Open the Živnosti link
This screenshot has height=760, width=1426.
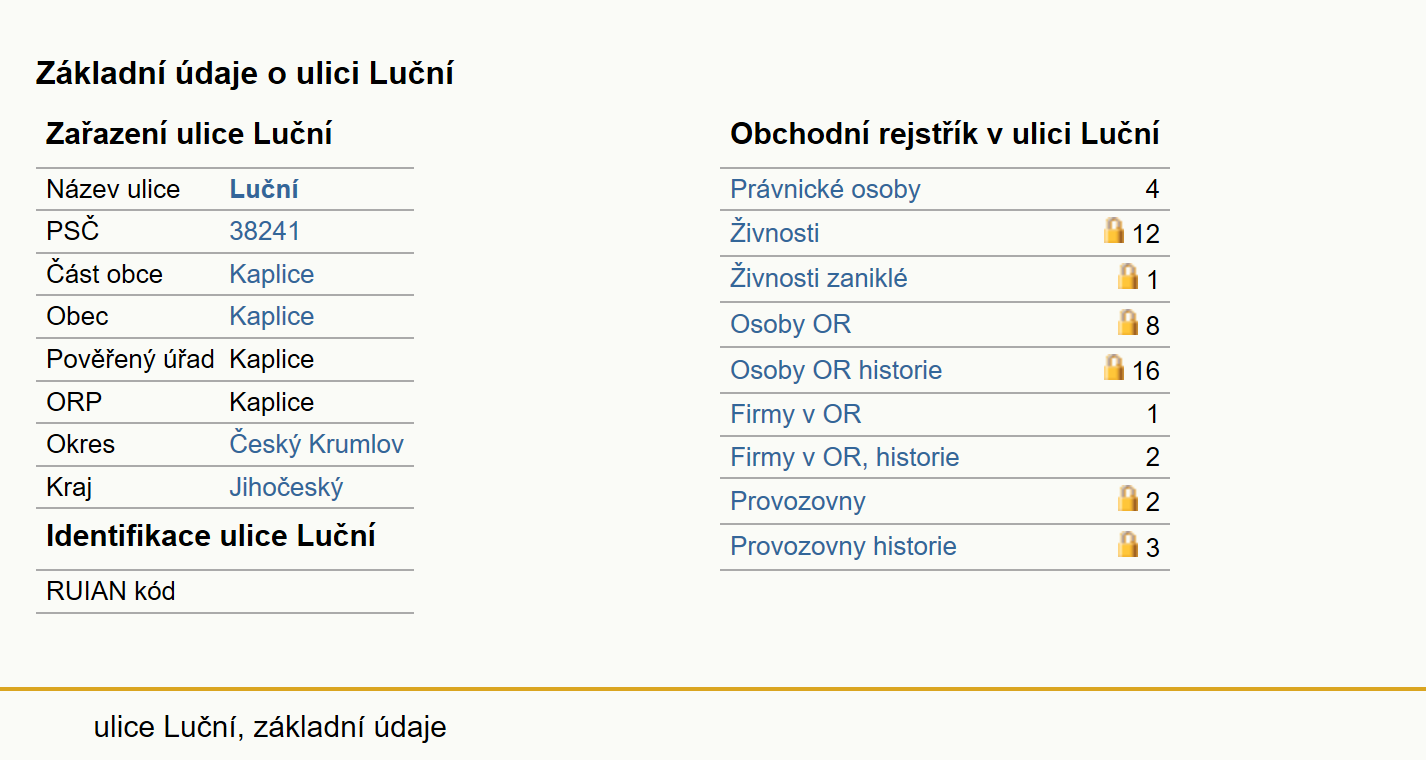pyautogui.click(x=775, y=233)
